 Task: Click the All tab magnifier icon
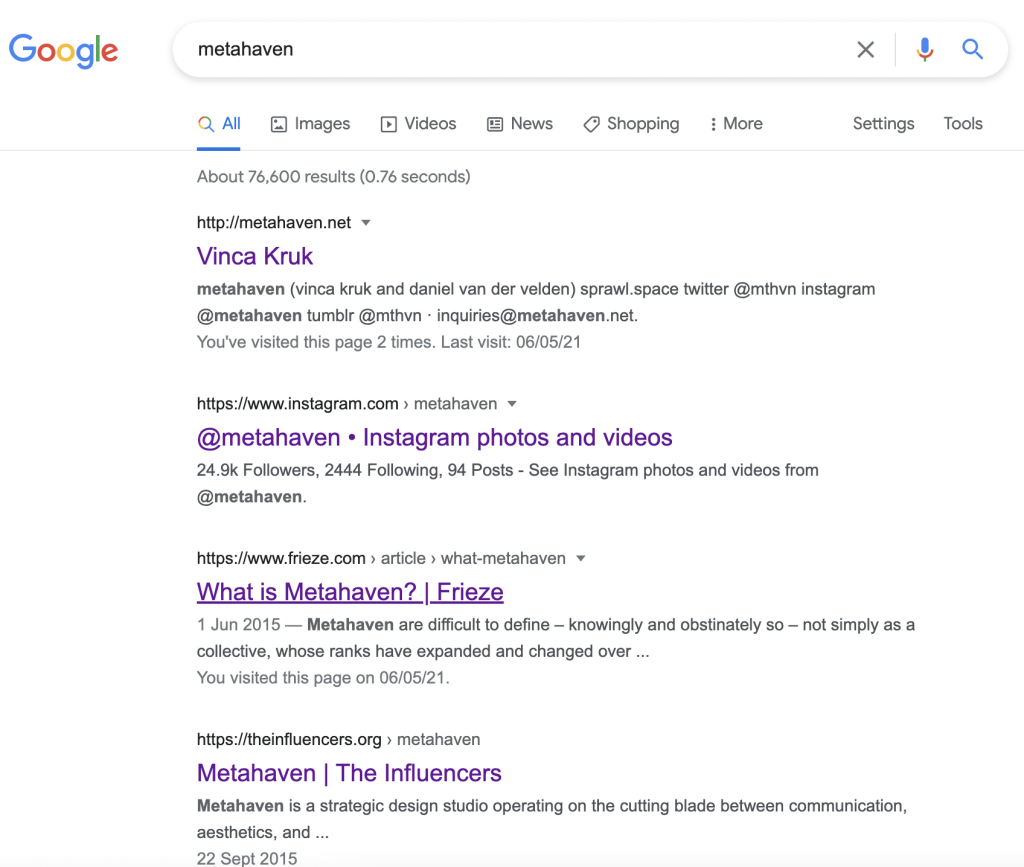[x=206, y=124]
